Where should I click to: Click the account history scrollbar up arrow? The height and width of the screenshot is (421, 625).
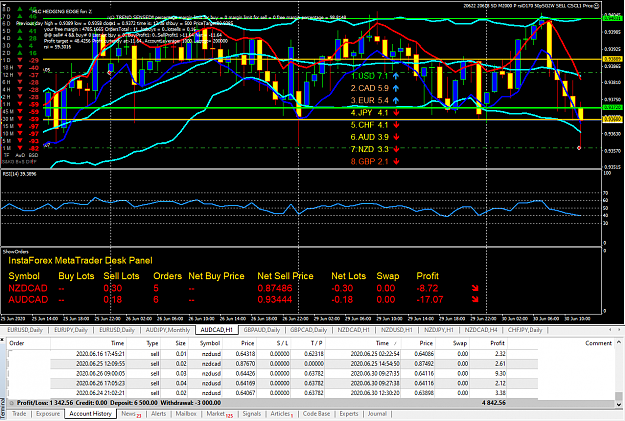tap(619, 342)
